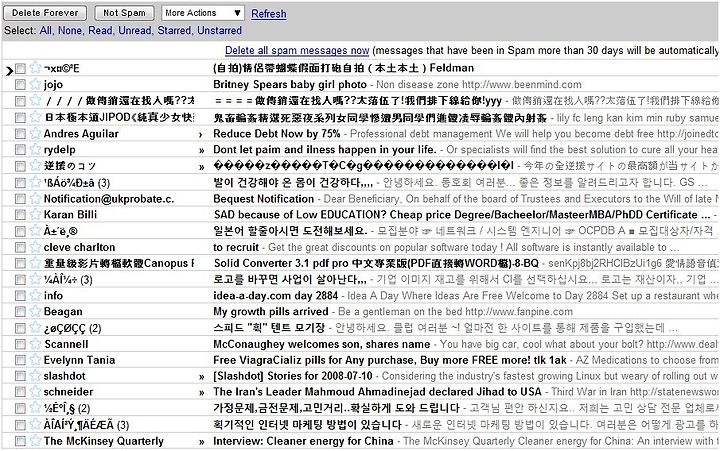Star the Scannell message

tap(35, 344)
